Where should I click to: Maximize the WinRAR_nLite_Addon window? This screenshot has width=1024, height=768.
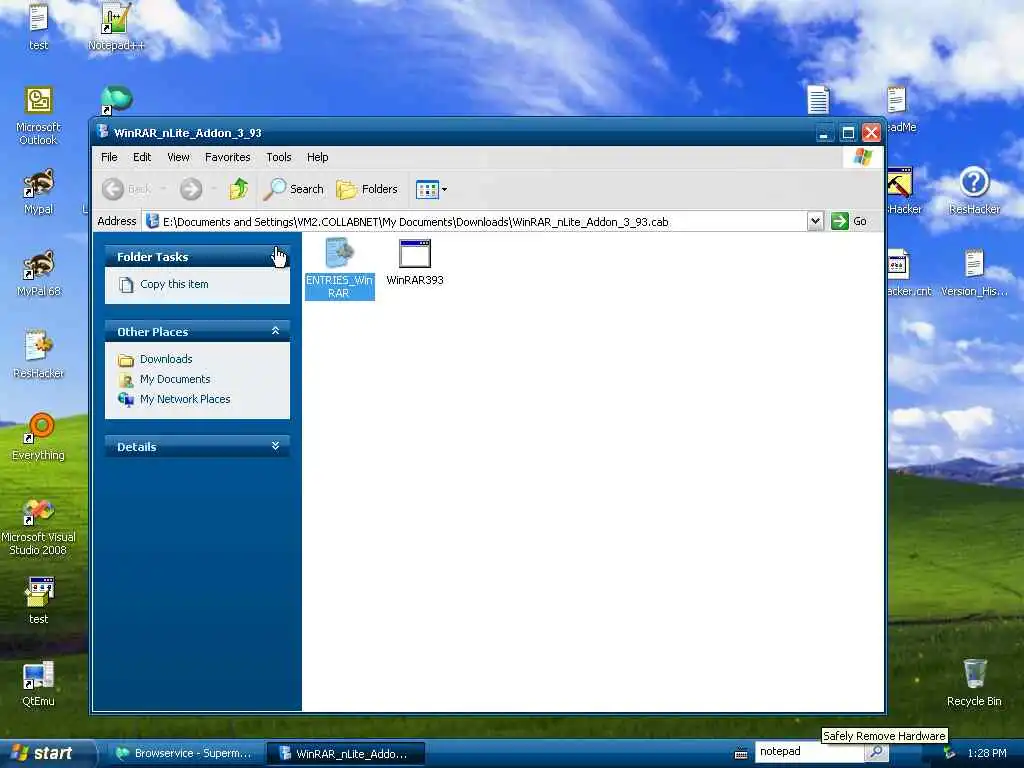(848, 133)
